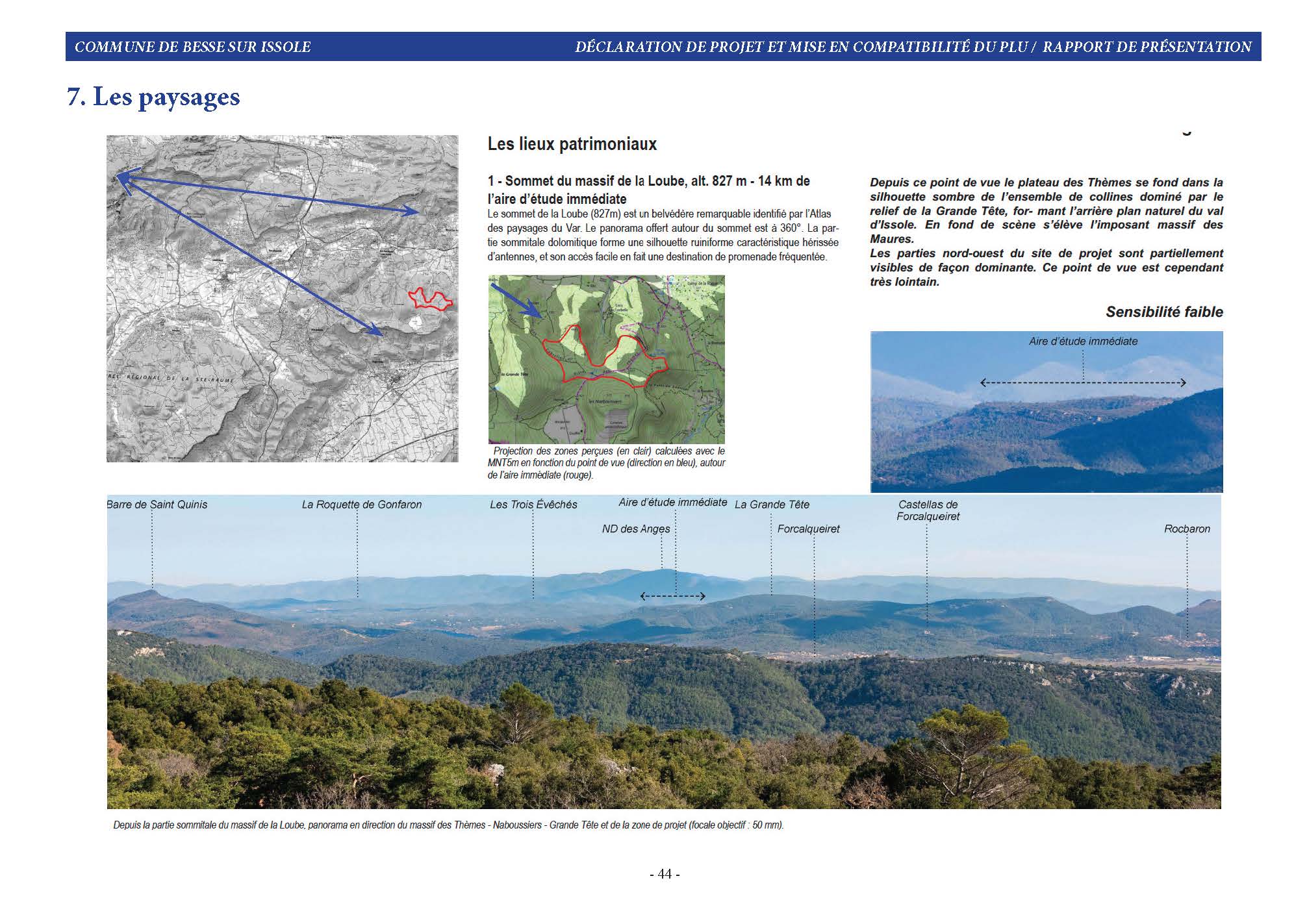Open the zoomed blue hills photo
This screenshot has width=1307, height=924.
pyautogui.click(x=1047, y=412)
